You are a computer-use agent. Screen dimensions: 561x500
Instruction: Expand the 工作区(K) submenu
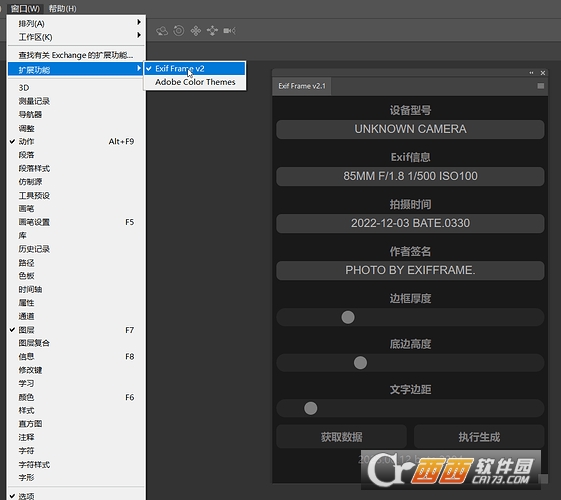pos(76,37)
